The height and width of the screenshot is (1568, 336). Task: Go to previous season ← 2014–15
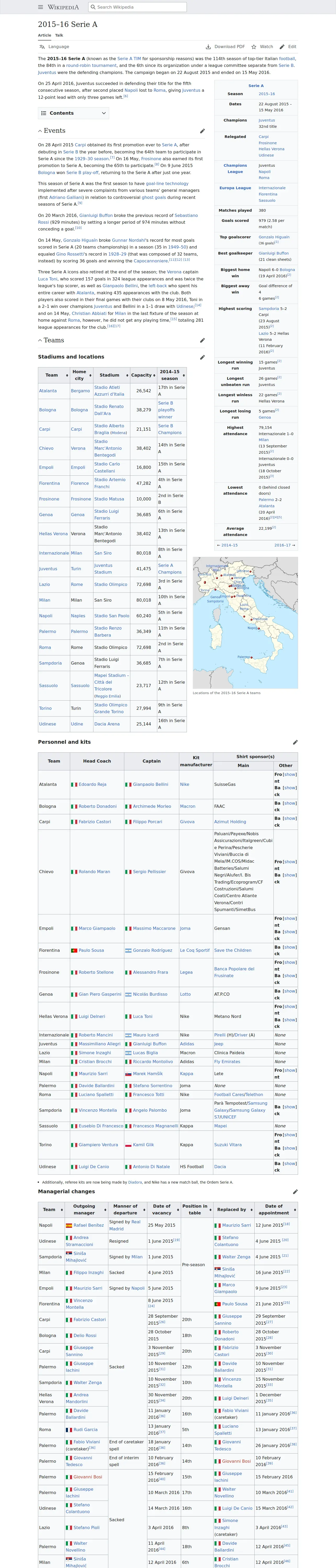point(227,545)
